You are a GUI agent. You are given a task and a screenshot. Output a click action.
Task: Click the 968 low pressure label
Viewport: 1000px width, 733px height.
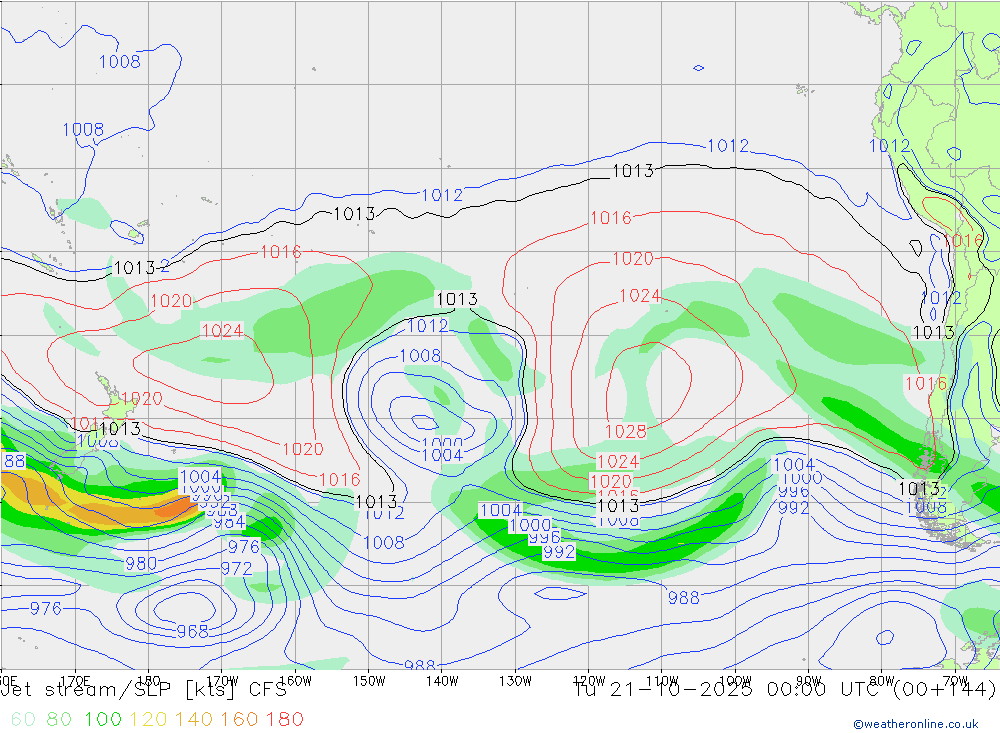click(x=193, y=632)
